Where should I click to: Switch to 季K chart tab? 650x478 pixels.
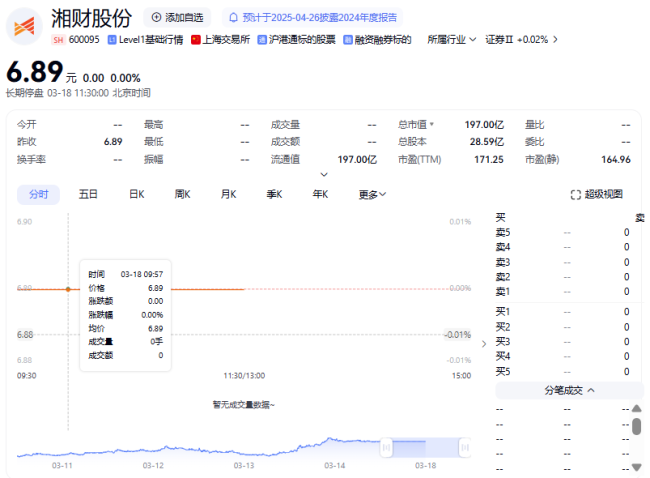pos(274,194)
